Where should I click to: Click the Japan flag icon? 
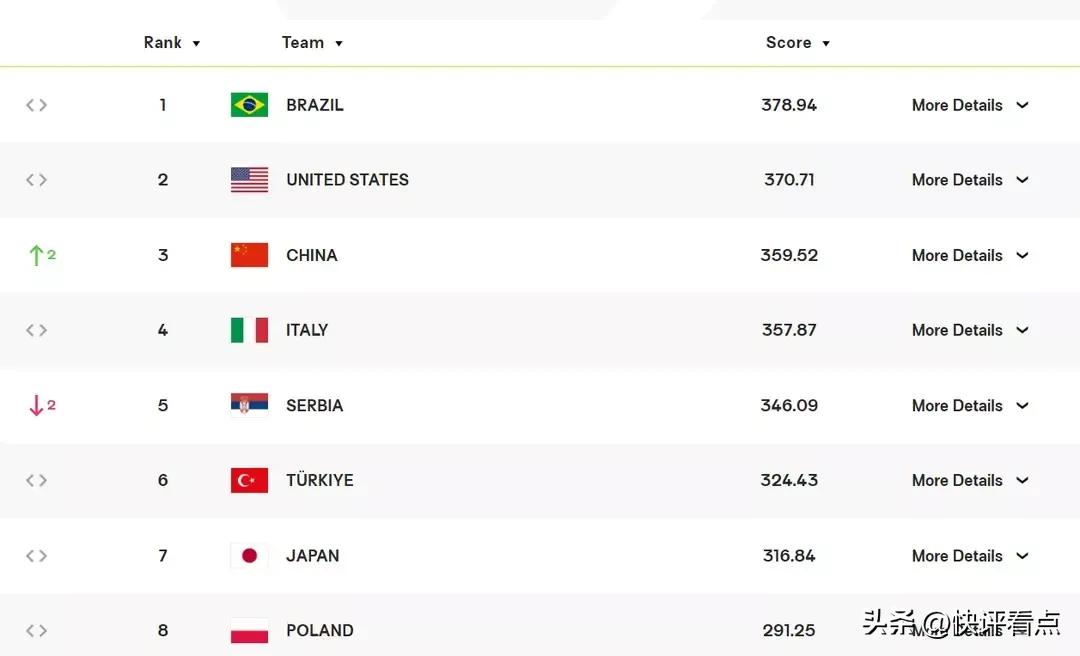pos(249,555)
